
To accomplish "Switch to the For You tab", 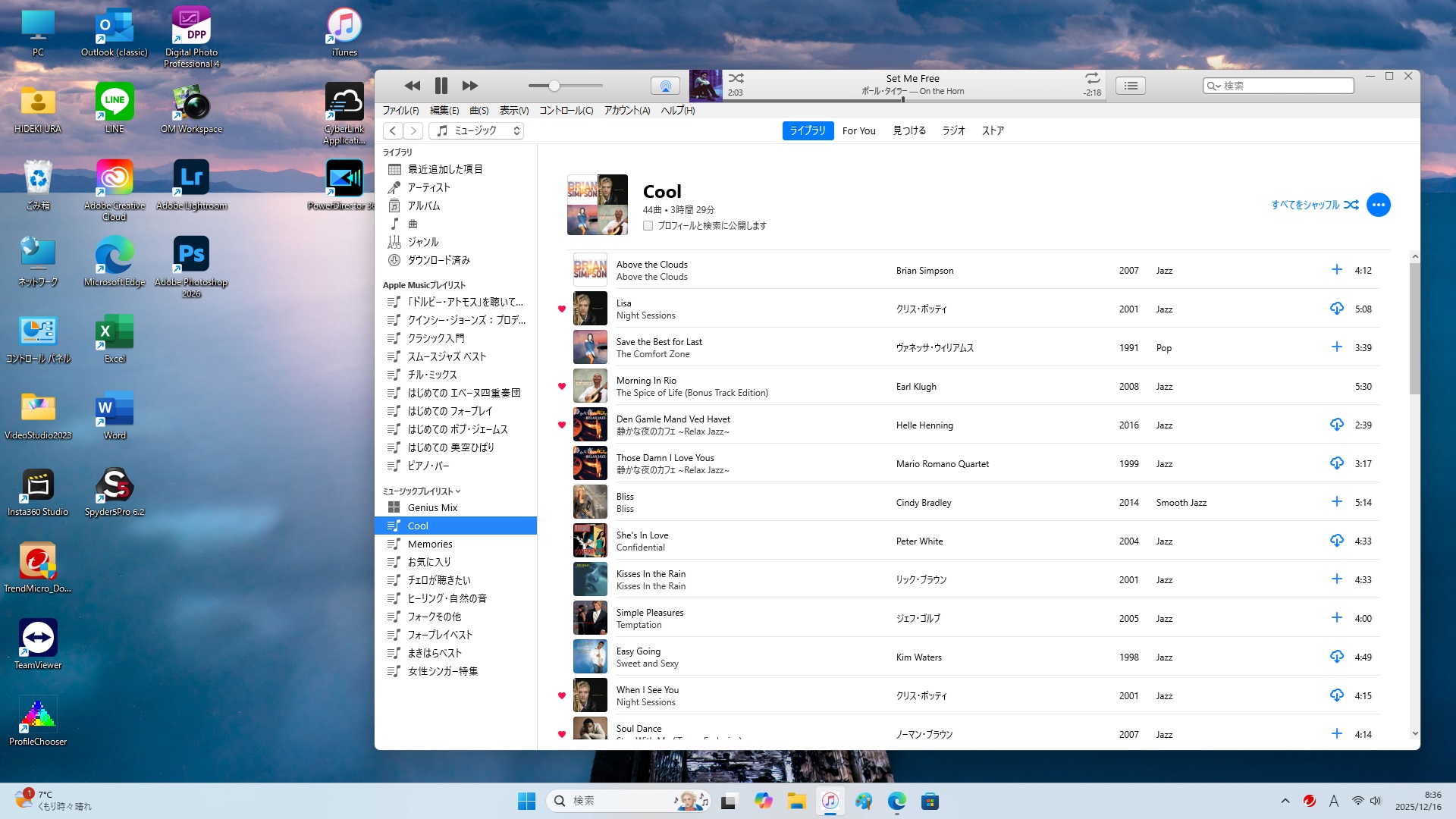I will tap(858, 130).
